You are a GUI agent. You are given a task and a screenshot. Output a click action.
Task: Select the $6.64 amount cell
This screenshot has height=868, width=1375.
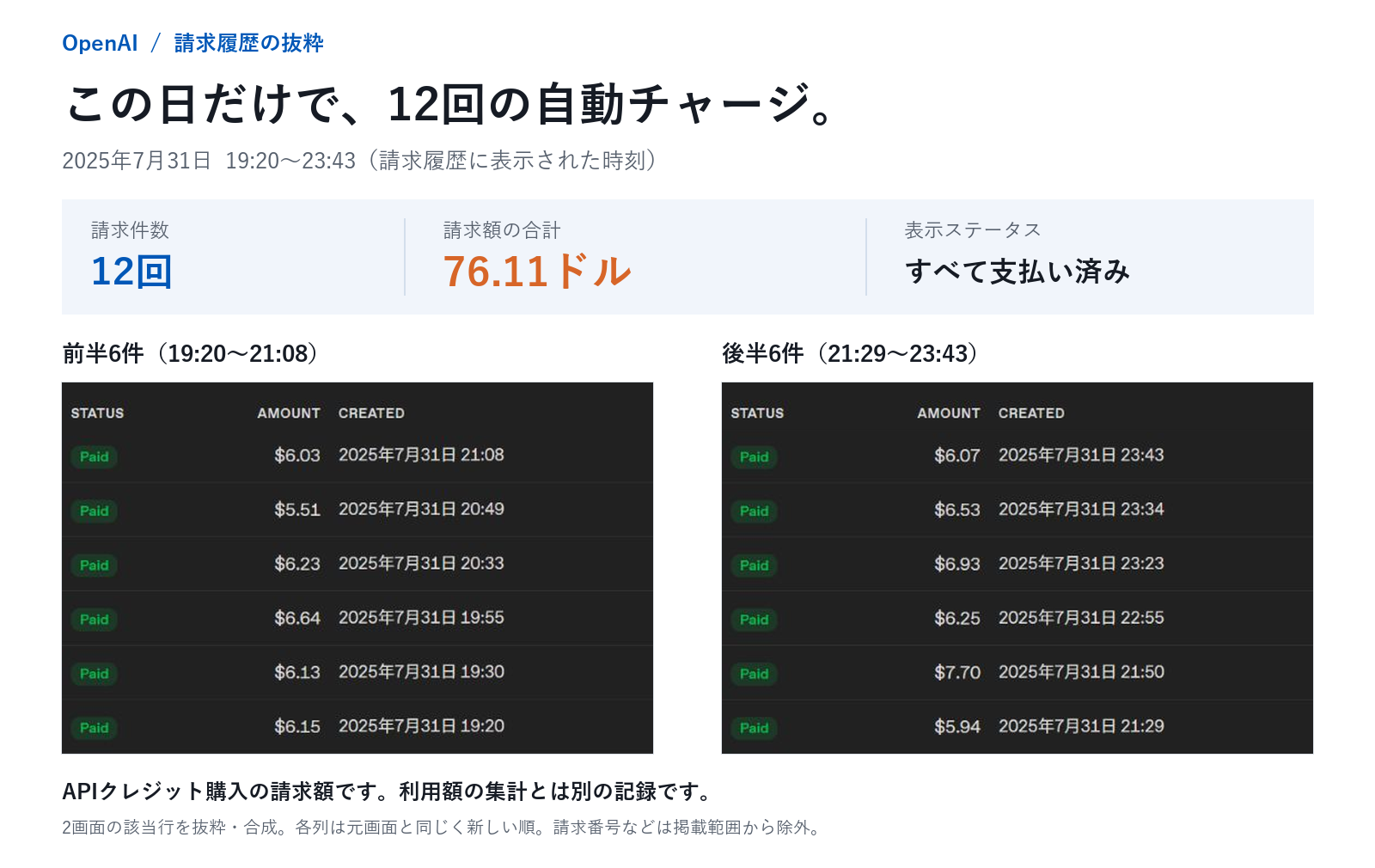coord(297,617)
